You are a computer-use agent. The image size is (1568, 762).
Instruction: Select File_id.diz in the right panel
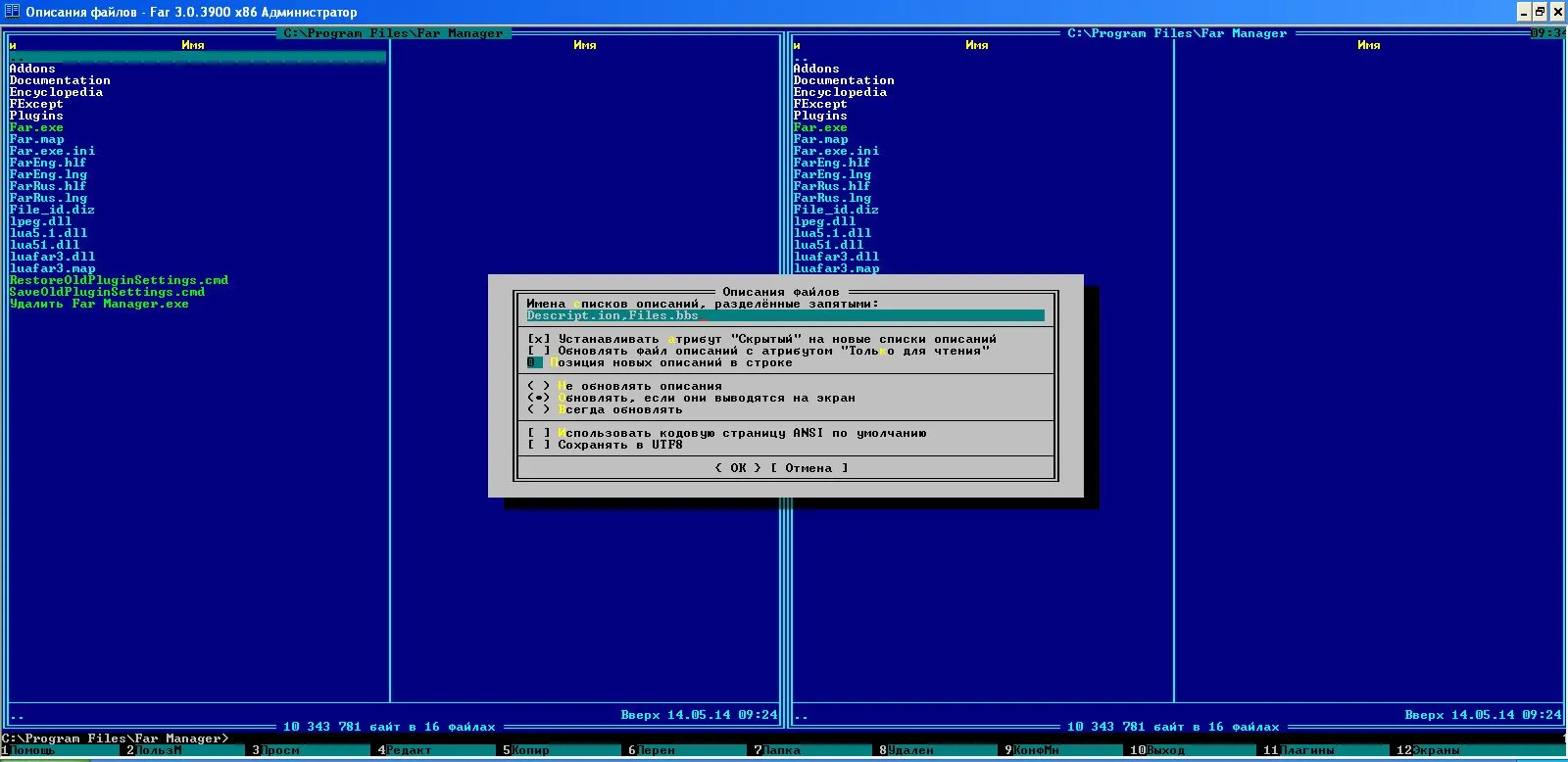click(836, 210)
